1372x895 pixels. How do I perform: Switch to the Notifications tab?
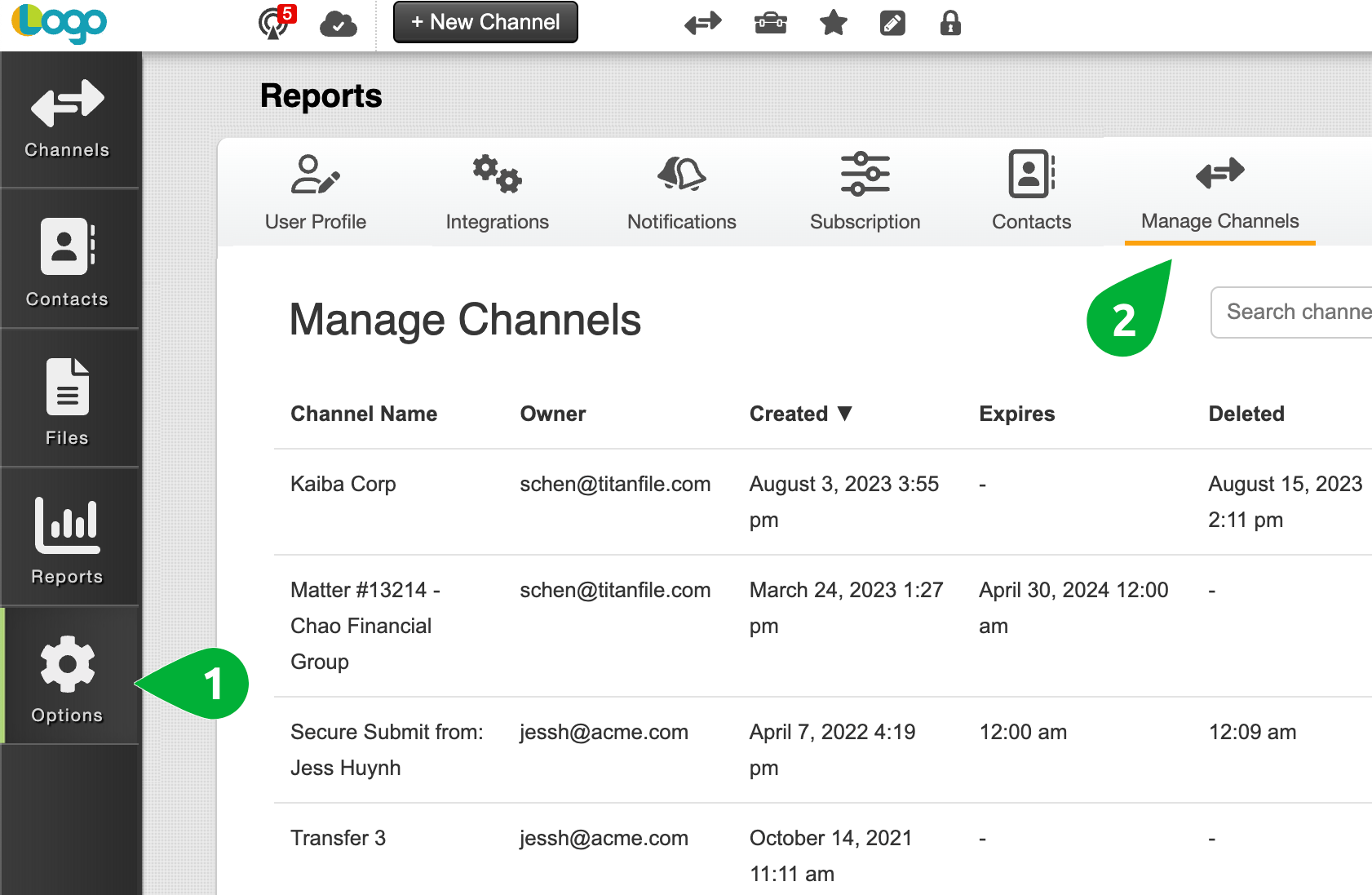tap(681, 192)
